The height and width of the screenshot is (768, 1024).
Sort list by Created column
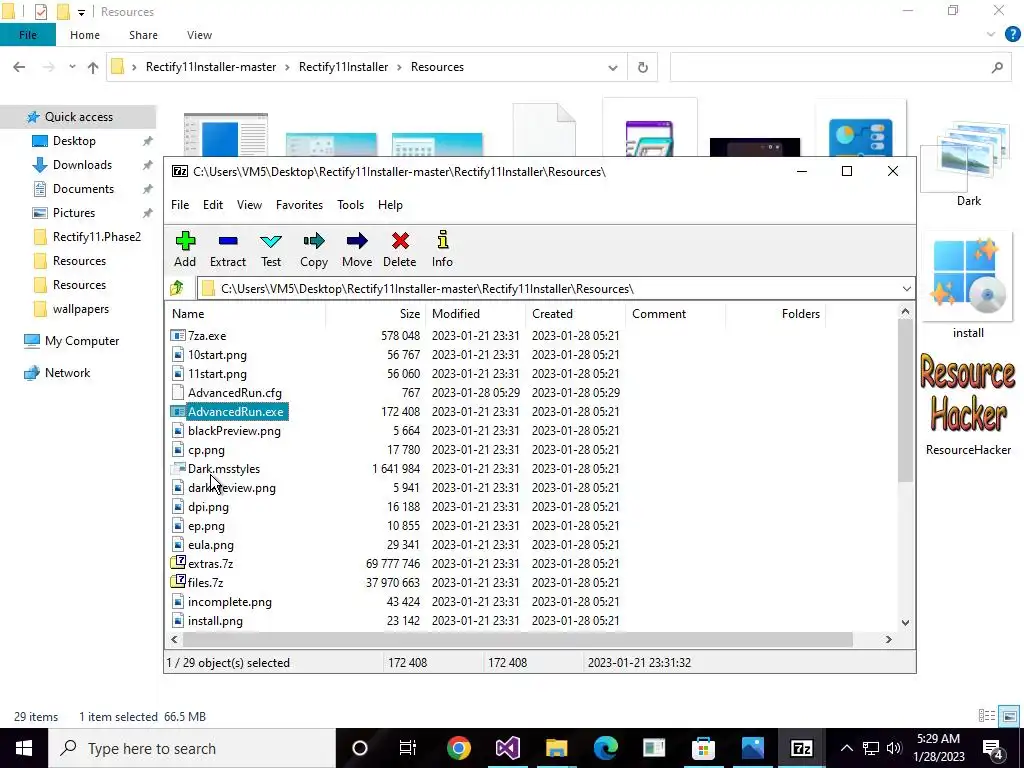click(x=575, y=313)
